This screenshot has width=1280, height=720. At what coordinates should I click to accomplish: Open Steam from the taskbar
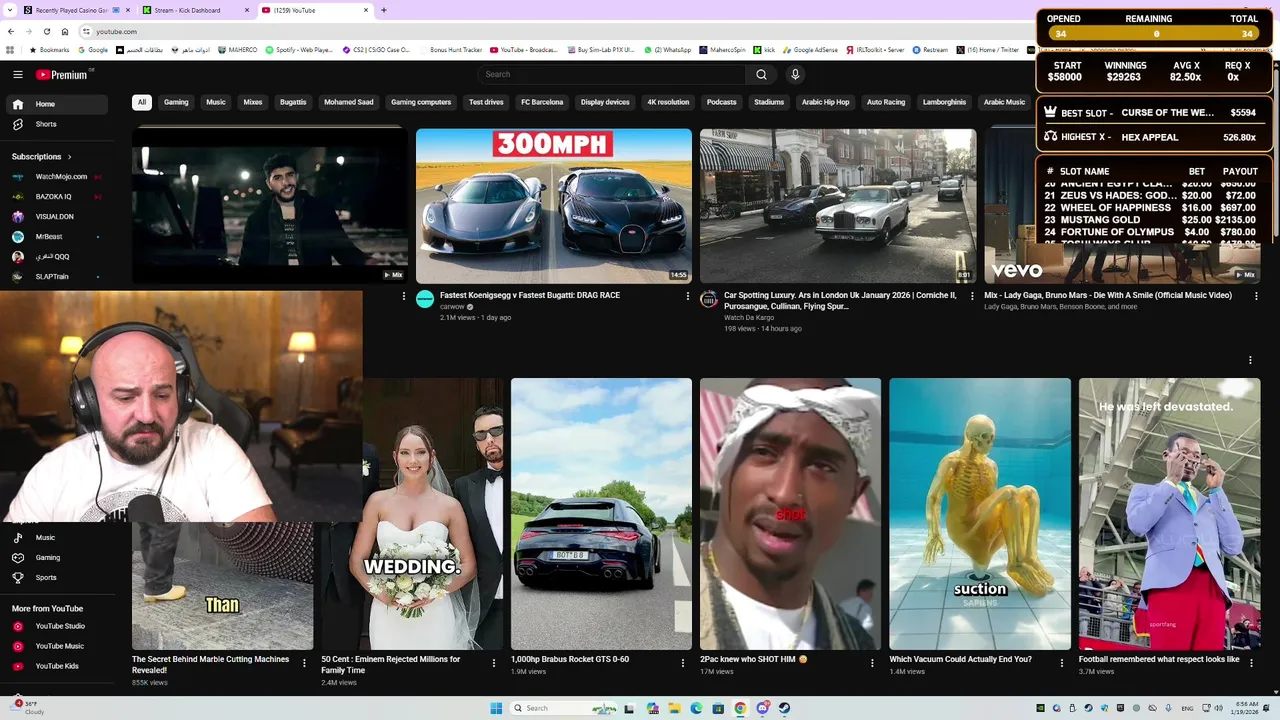[784, 708]
